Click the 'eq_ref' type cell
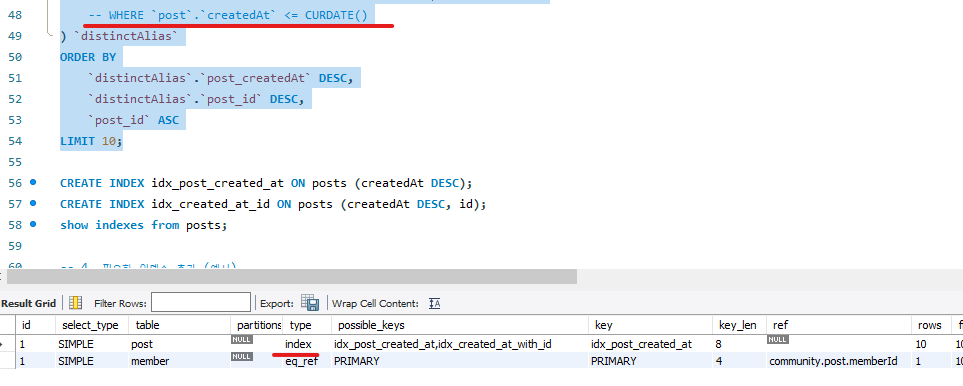The image size is (963, 386). pos(307,361)
